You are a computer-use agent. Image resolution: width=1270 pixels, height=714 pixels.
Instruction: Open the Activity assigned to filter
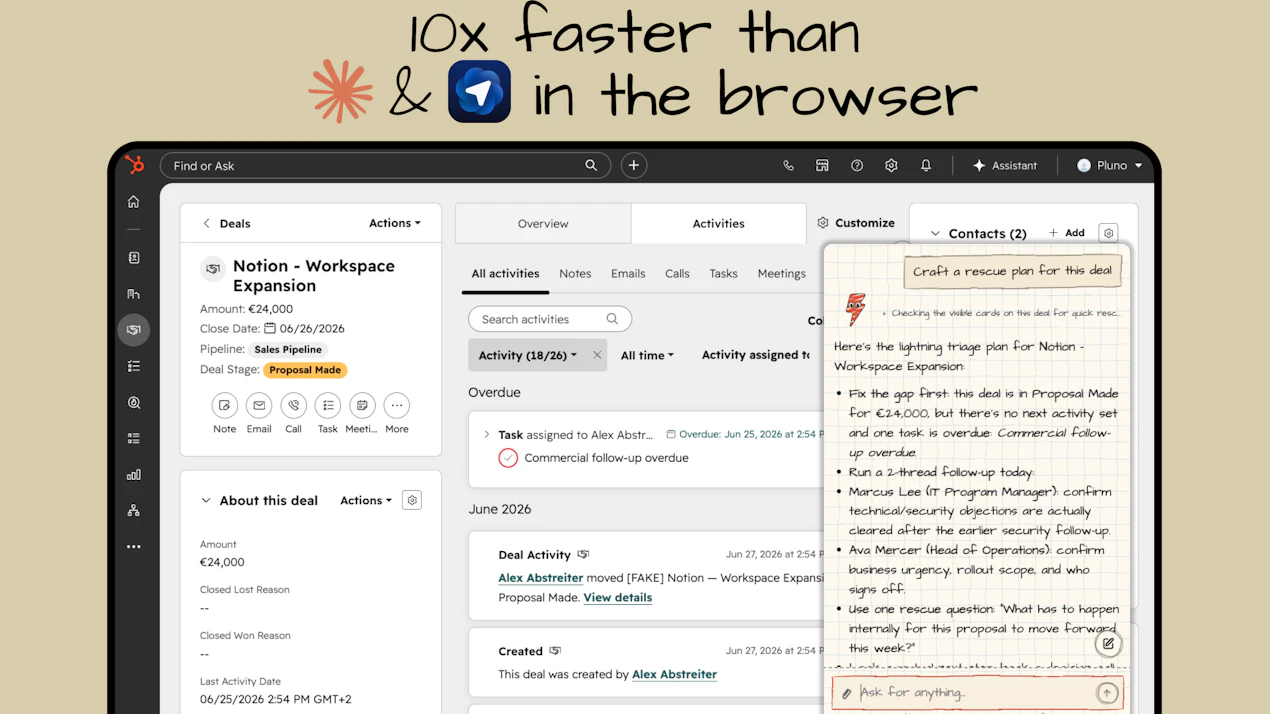pyautogui.click(x=756, y=355)
